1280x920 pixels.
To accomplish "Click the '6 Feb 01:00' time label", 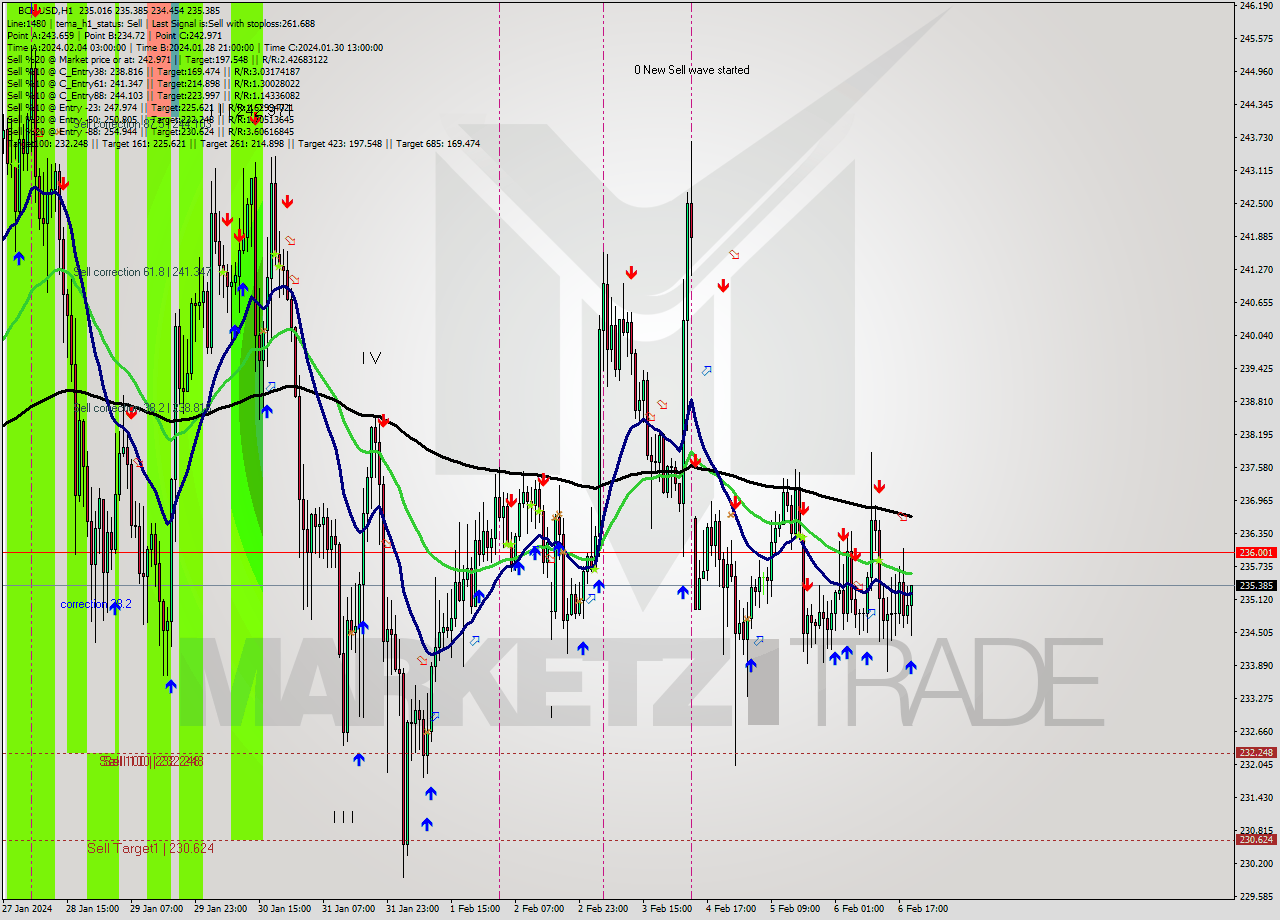I will (x=858, y=909).
